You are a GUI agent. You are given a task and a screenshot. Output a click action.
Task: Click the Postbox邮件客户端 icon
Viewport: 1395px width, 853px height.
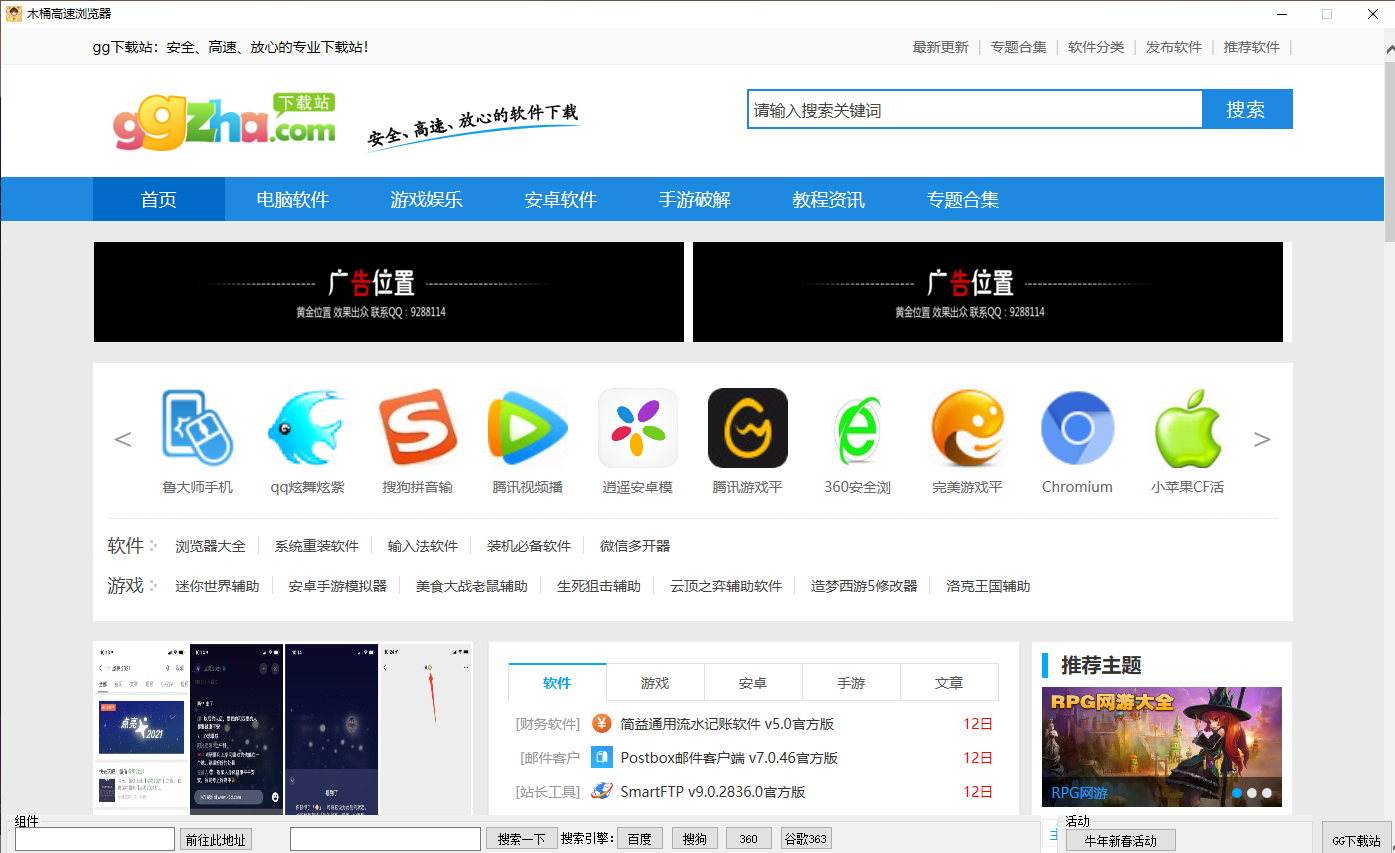(601, 757)
